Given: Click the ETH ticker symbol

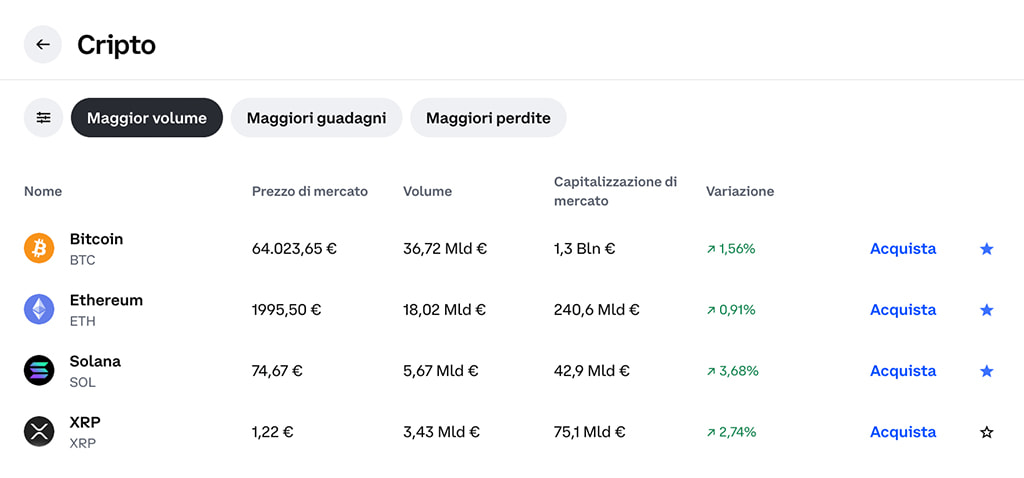Looking at the screenshot, I should tap(82, 321).
